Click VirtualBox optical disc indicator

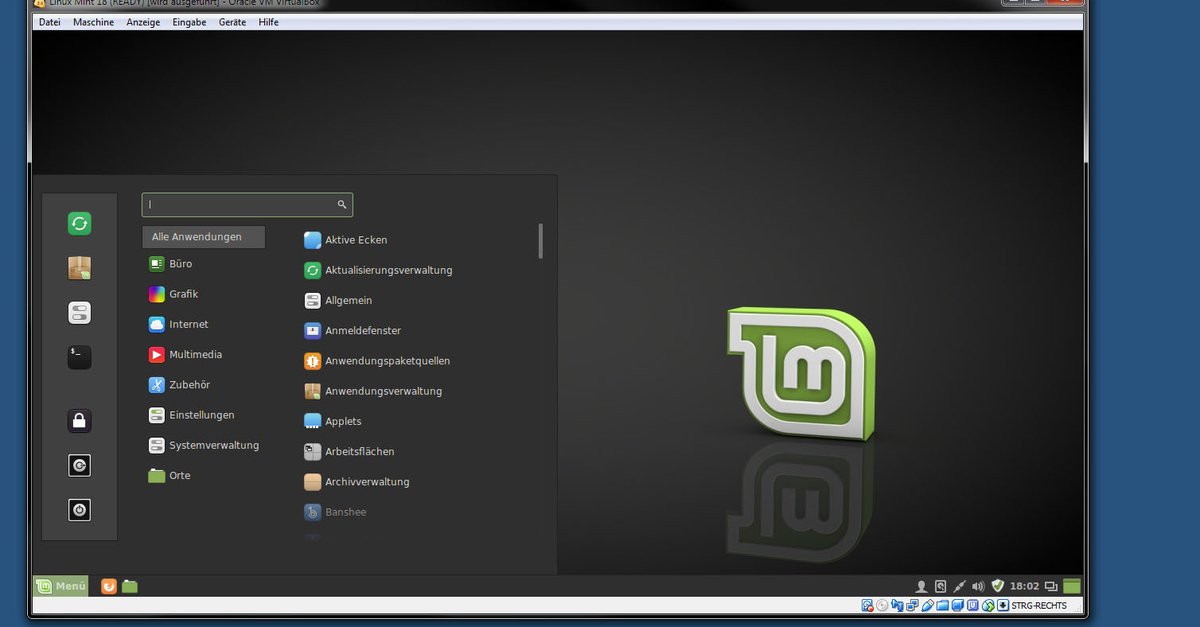tap(882, 606)
